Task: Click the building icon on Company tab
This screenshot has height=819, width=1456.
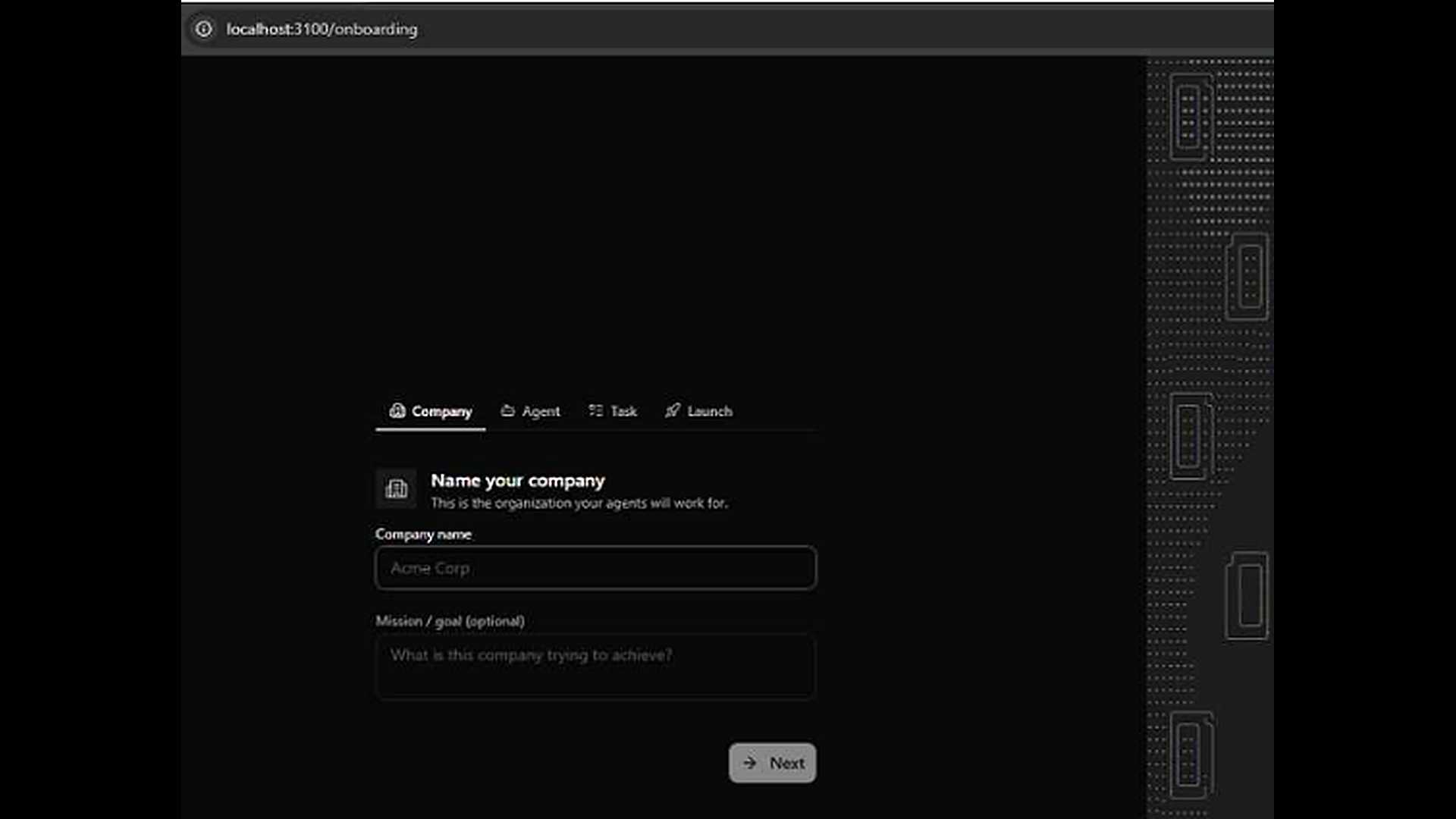Action: pos(397,410)
